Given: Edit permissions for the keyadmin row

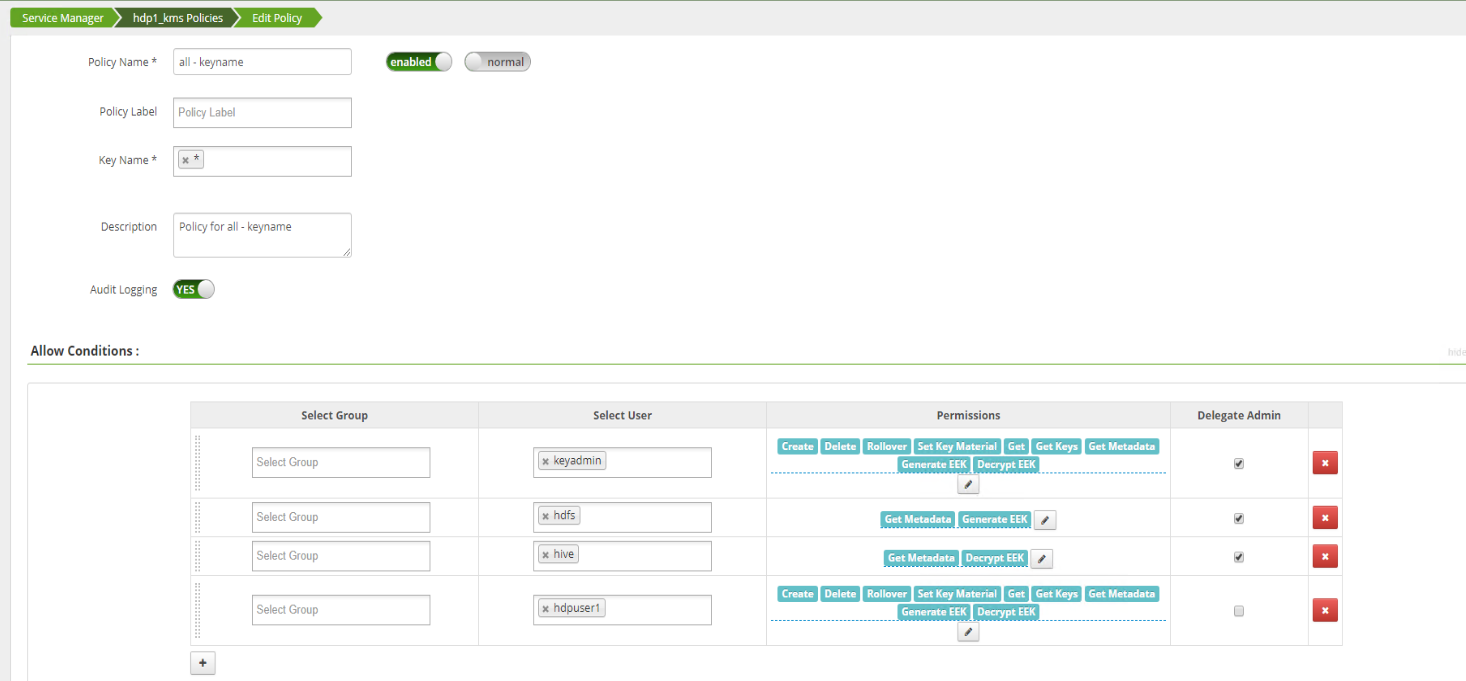Looking at the screenshot, I should pos(967,483).
